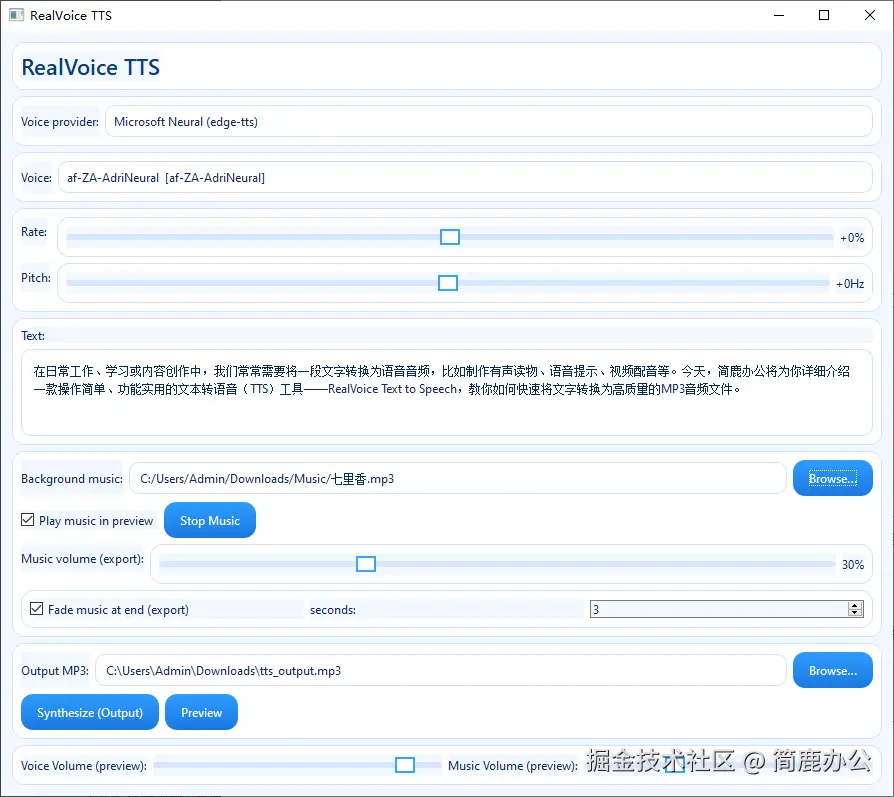Click the 30% music volume value

coord(853,564)
